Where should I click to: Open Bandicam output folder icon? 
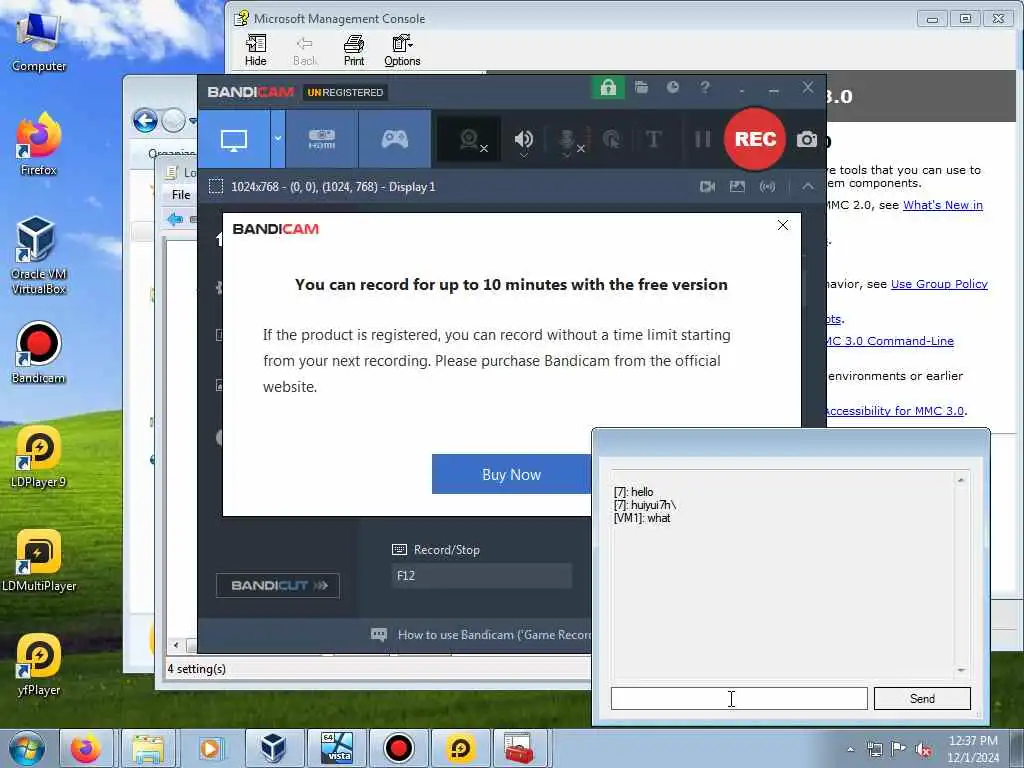[641, 87]
